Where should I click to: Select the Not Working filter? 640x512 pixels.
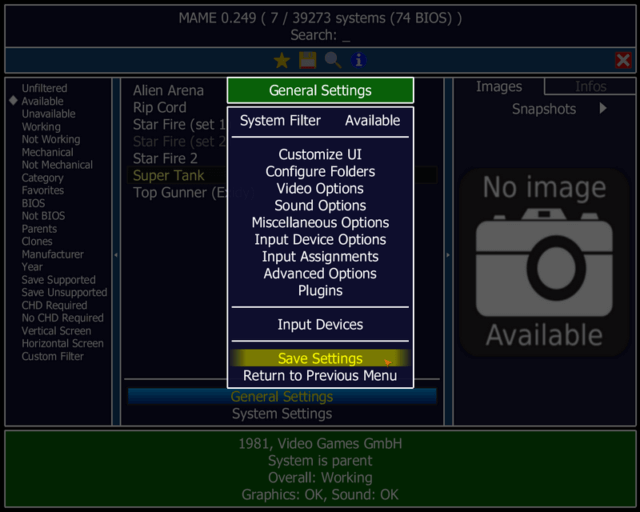51,140
